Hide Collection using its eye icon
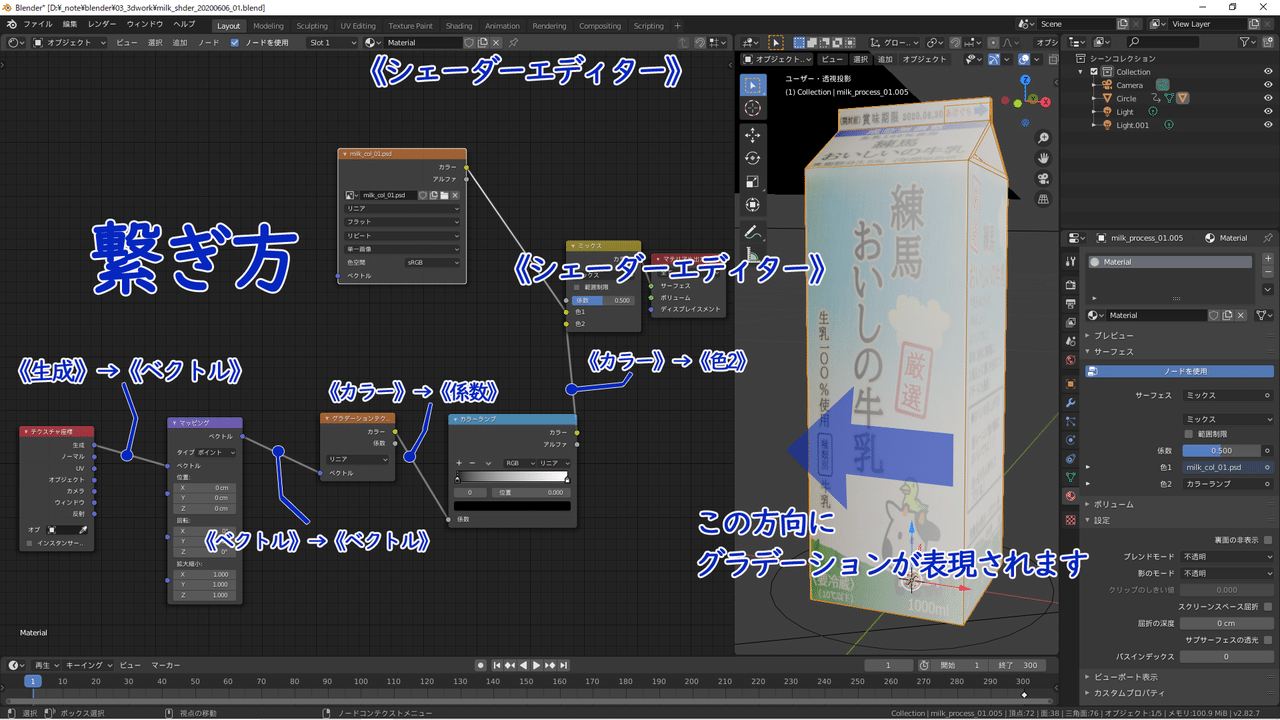Image resolution: width=1280 pixels, height=720 pixels. point(1268,72)
